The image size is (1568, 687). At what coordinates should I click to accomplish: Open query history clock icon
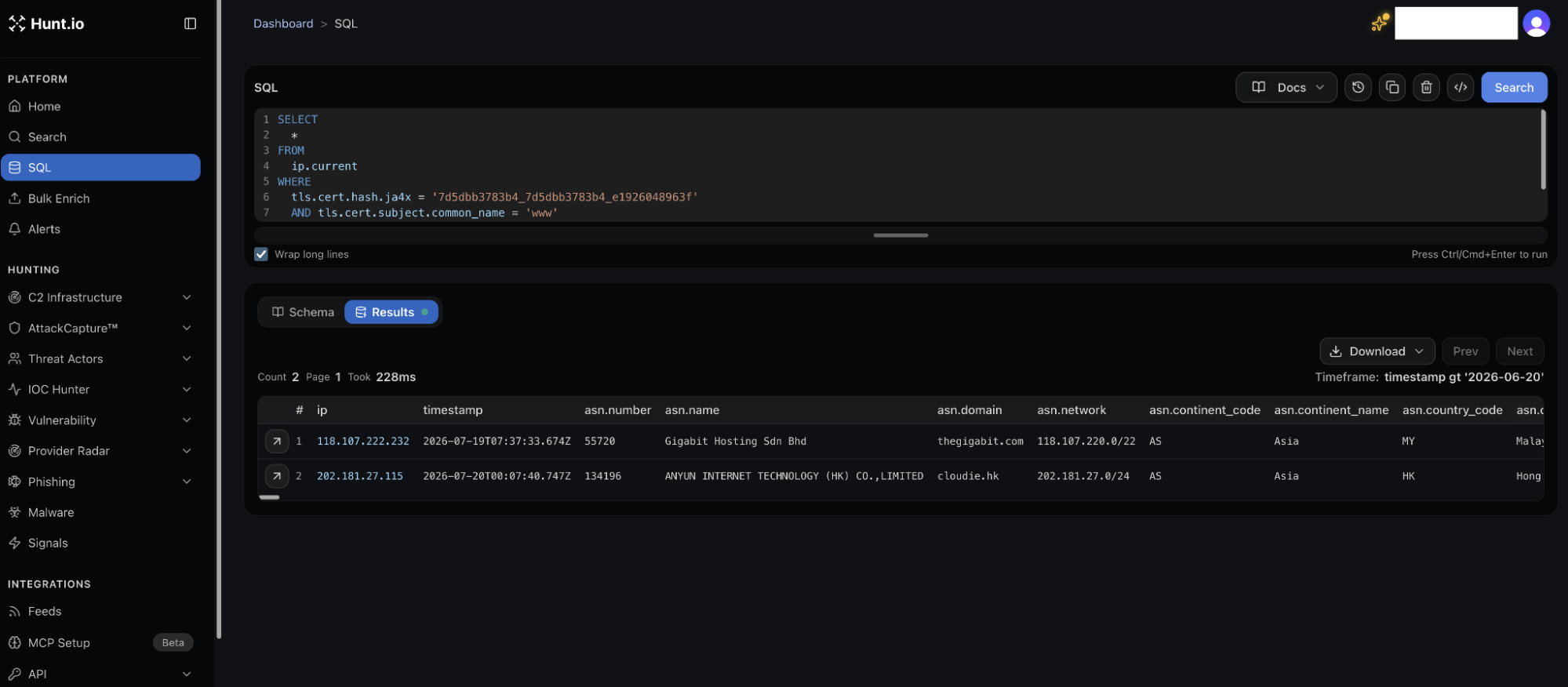pos(1358,87)
